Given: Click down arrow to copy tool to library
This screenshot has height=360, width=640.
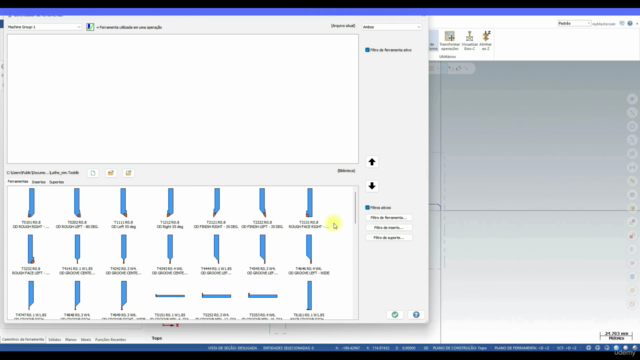Looking at the screenshot, I should 372,186.
